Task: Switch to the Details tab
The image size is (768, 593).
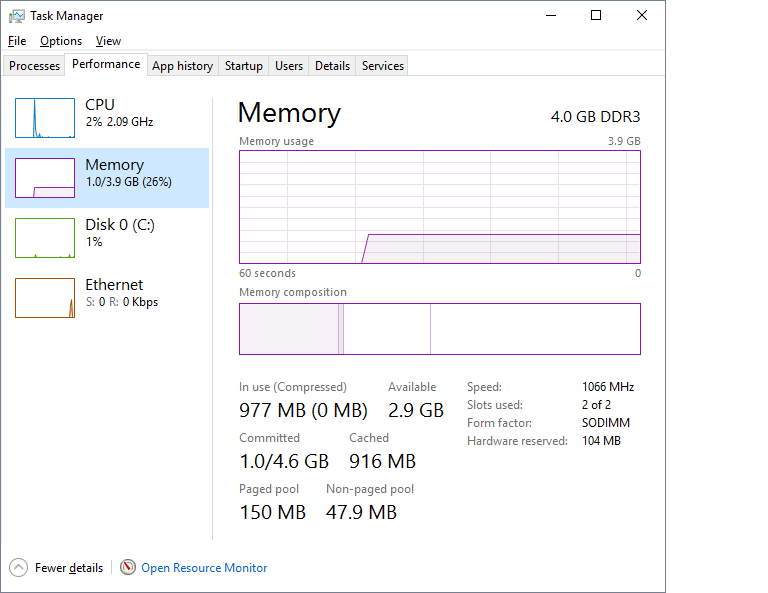Action: tap(332, 66)
